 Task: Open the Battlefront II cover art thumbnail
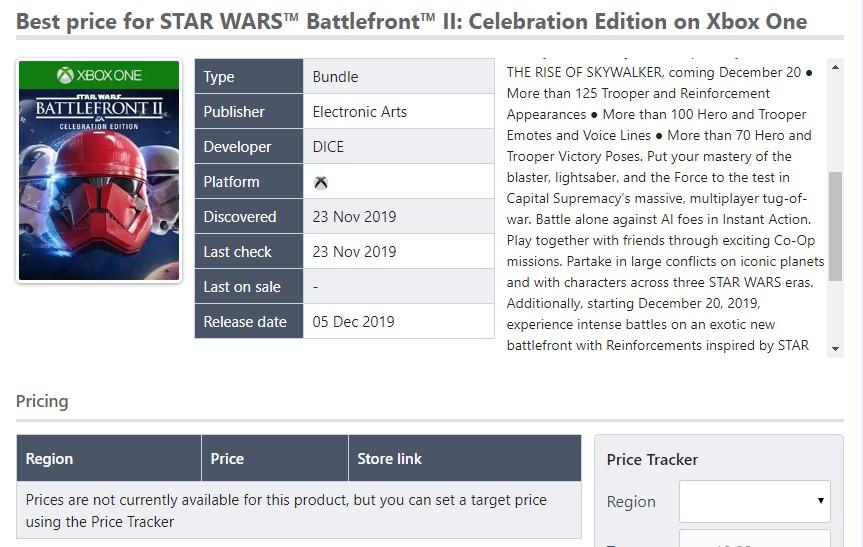[99, 171]
